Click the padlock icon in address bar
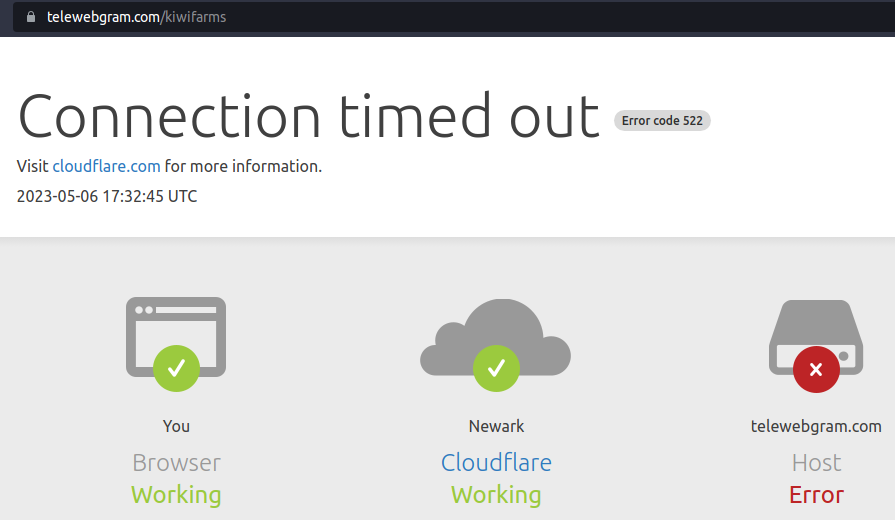The height and width of the screenshot is (520, 895). (x=31, y=17)
